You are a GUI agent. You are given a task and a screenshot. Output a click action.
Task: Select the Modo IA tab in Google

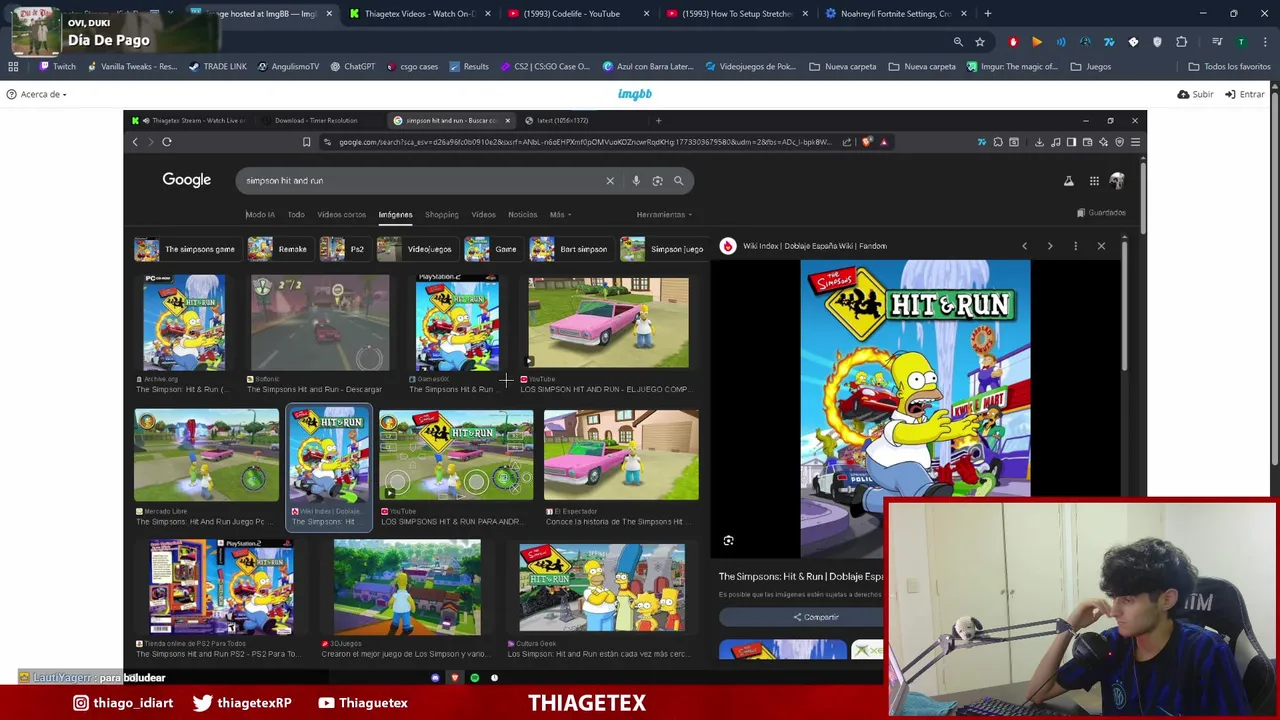(x=260, y=214)
